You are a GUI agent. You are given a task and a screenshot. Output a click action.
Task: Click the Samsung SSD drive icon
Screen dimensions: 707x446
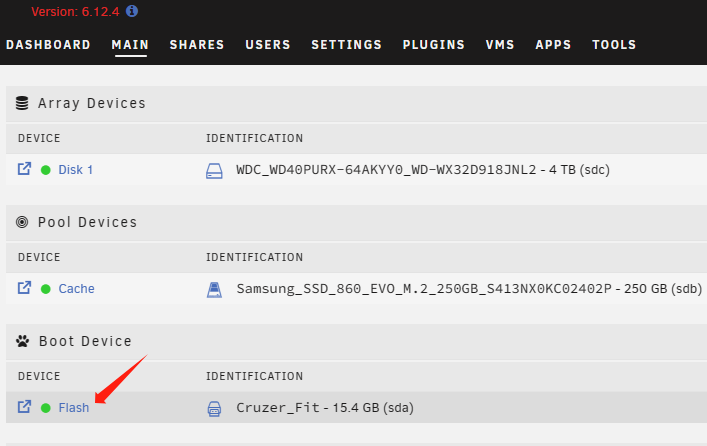pyautogui.click(x=214, y=289)
